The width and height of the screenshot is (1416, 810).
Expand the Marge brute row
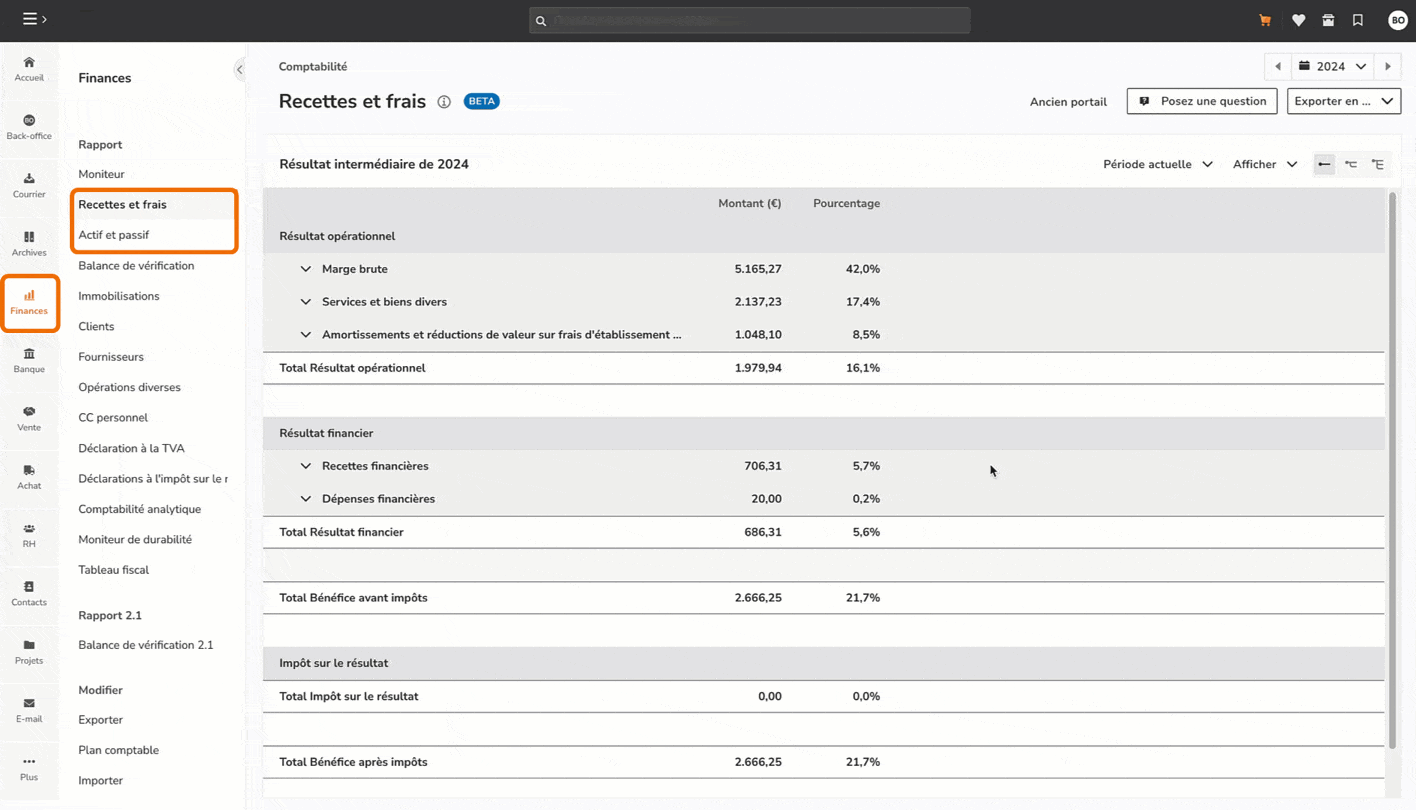306,268
